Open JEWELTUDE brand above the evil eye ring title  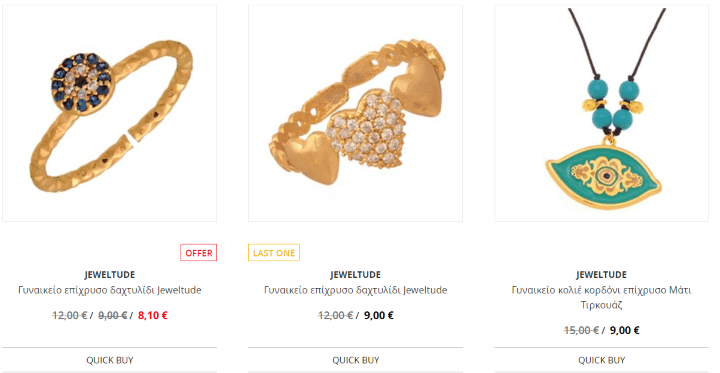point(110,275)
